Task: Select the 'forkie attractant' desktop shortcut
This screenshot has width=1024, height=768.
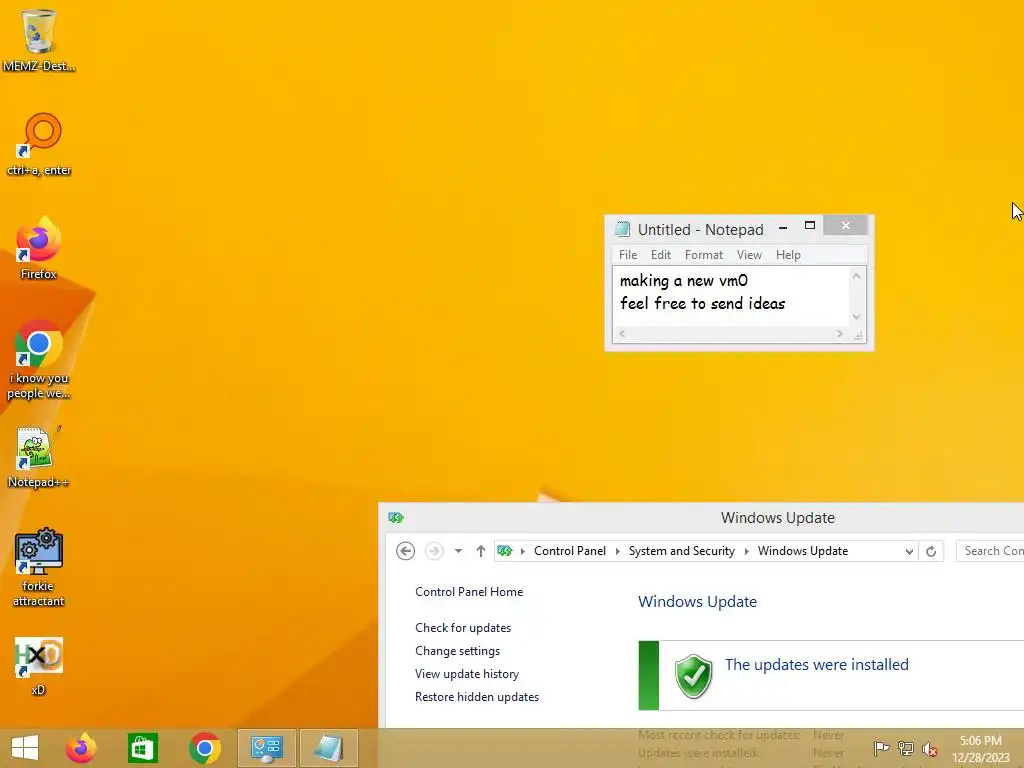Action: (x=39, y=567)
